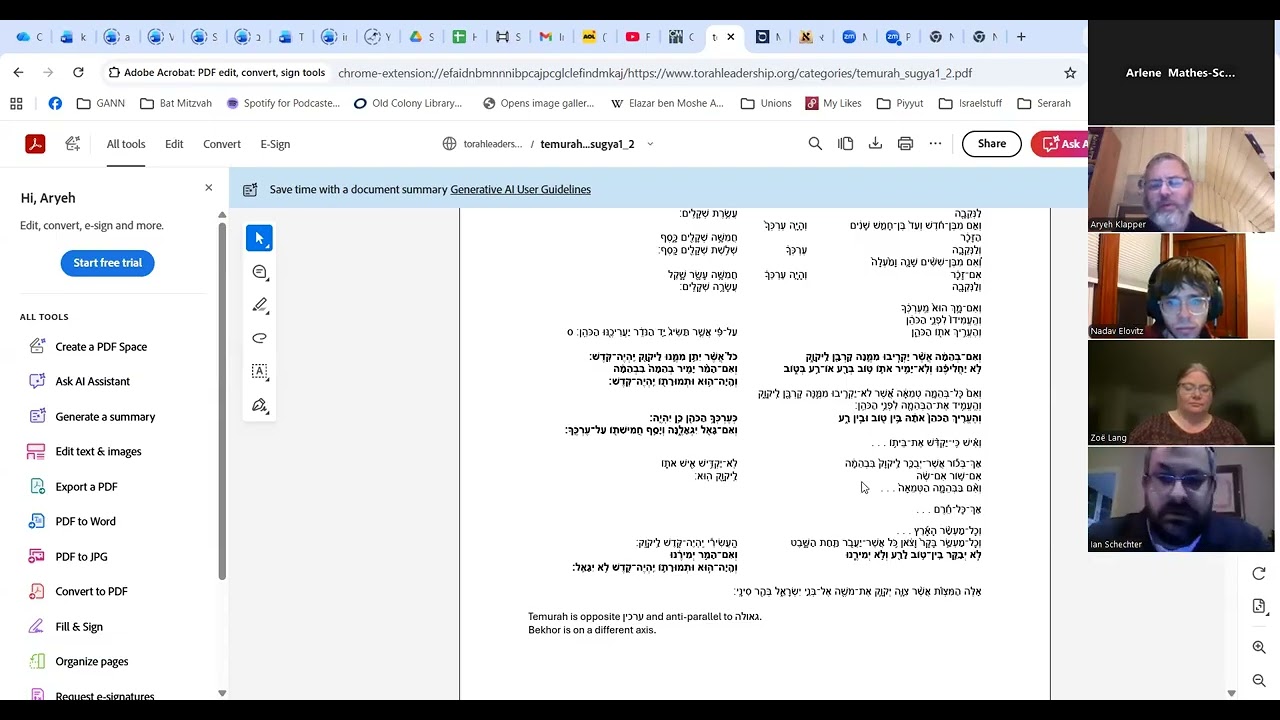This screenshot has height=720, width=1280.
Task: Open the Facebook bookmark
Action: click(x=55, y=103)
